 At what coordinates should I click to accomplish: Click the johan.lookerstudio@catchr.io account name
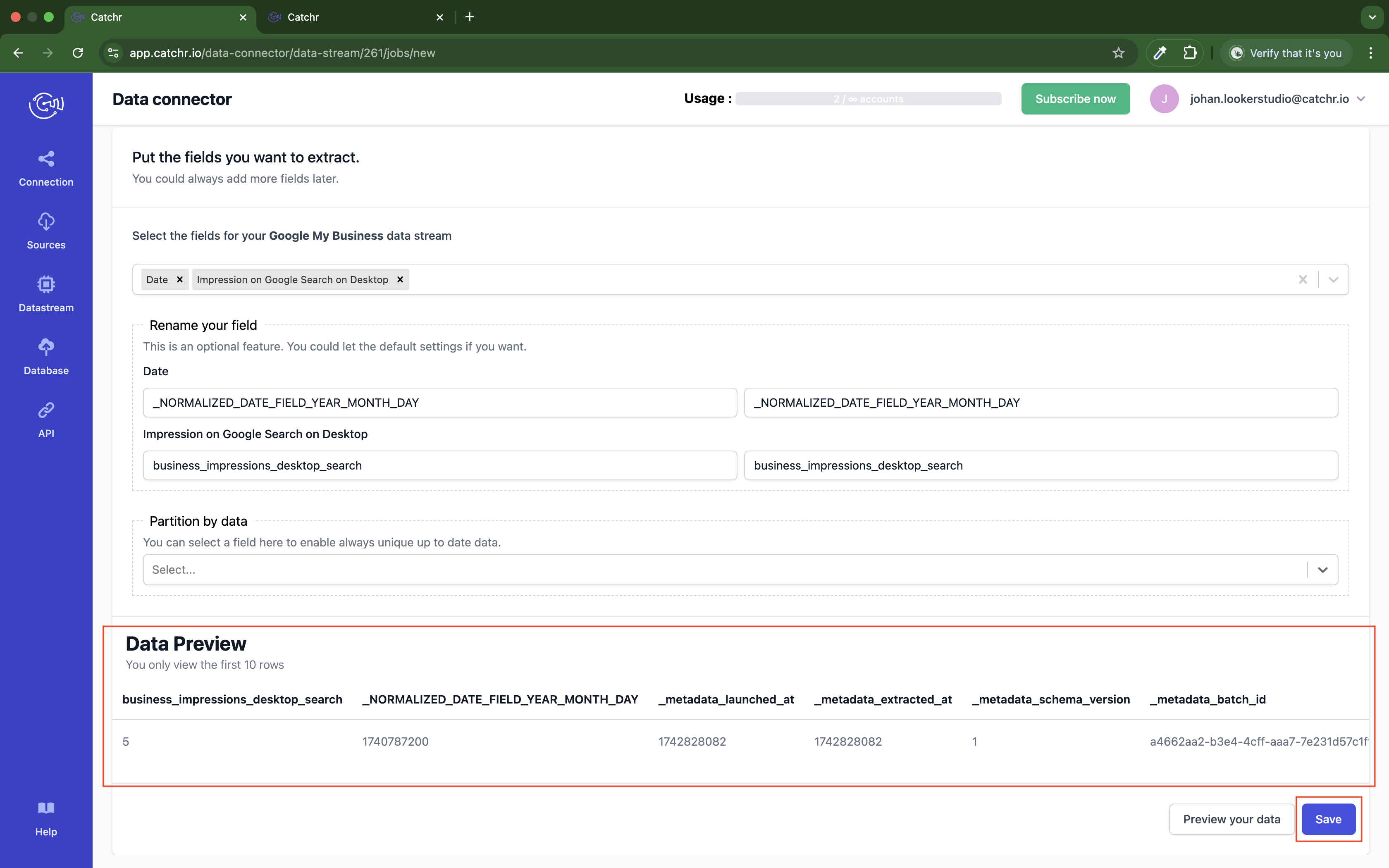[1269, 99]
